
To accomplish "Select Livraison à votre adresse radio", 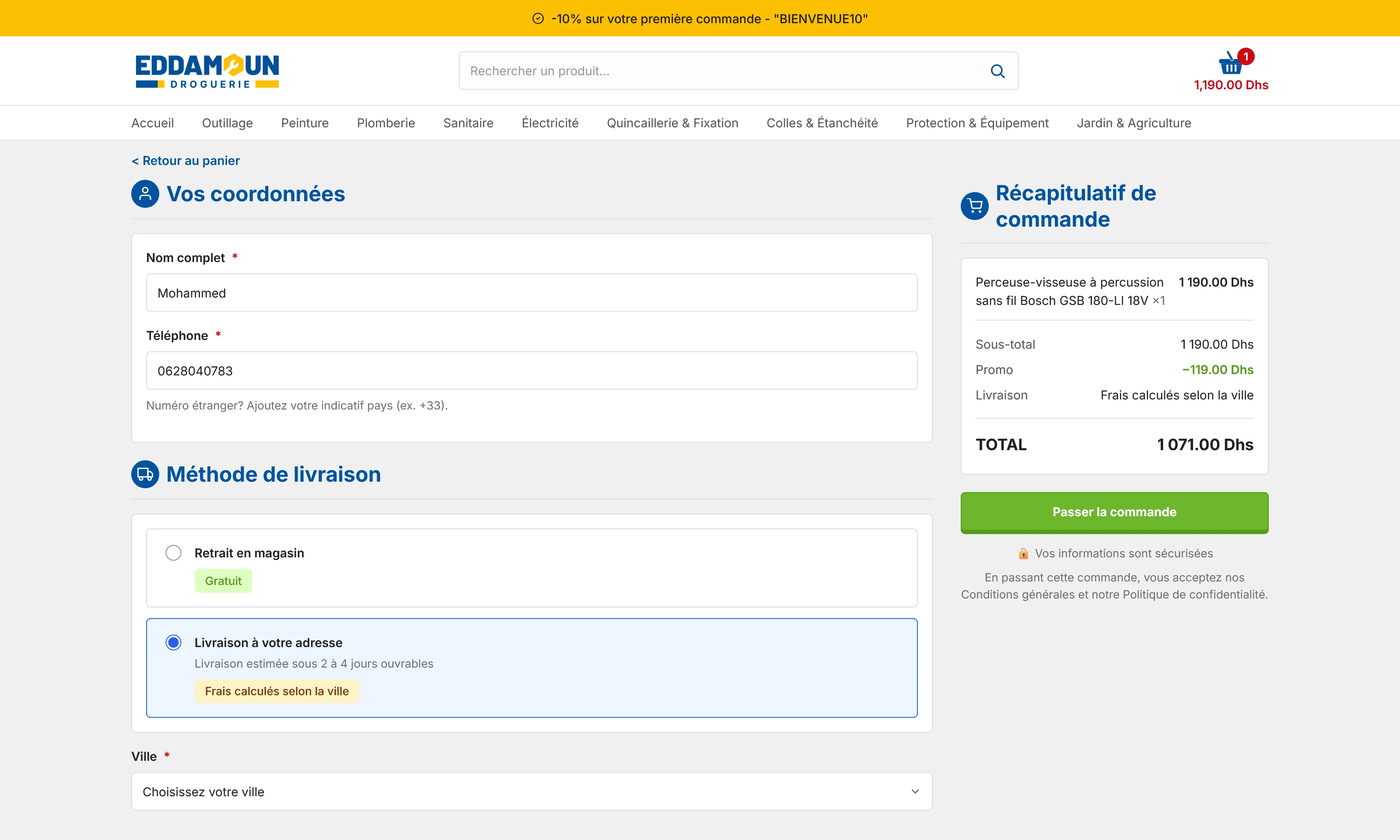I will click(173, 642).
